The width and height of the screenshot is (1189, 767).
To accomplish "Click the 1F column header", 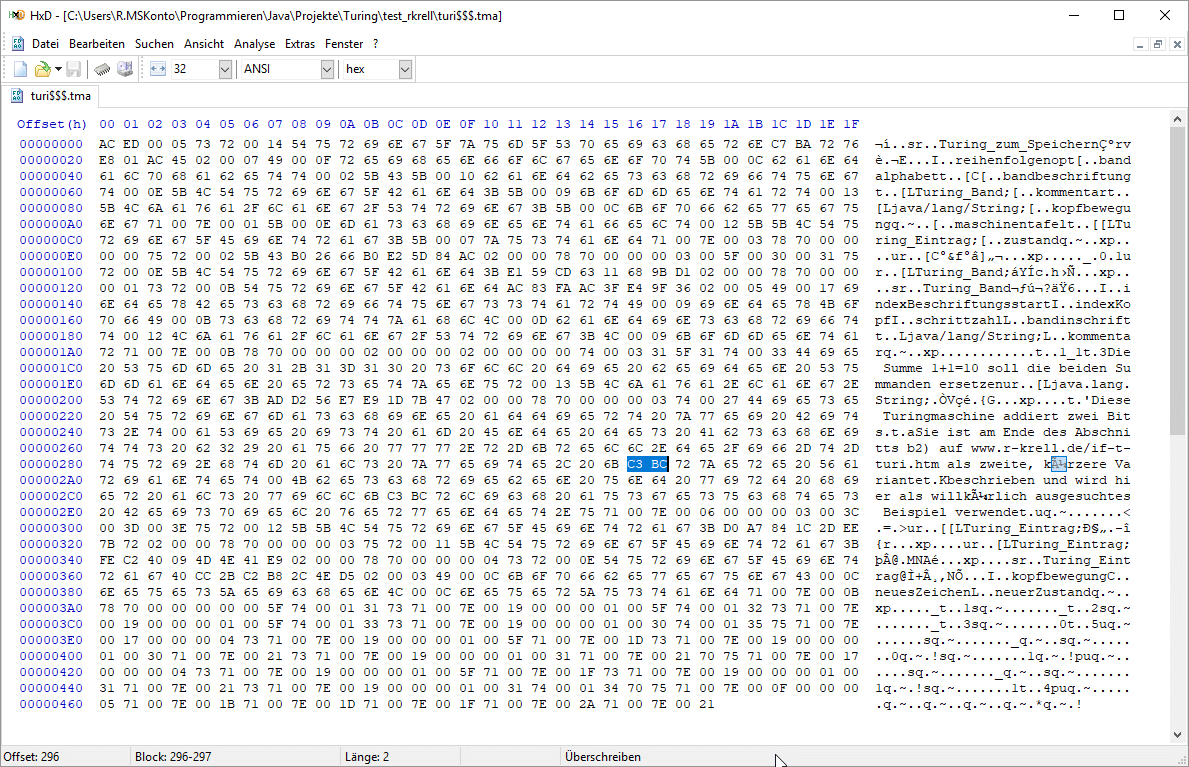I will (852, 124).
